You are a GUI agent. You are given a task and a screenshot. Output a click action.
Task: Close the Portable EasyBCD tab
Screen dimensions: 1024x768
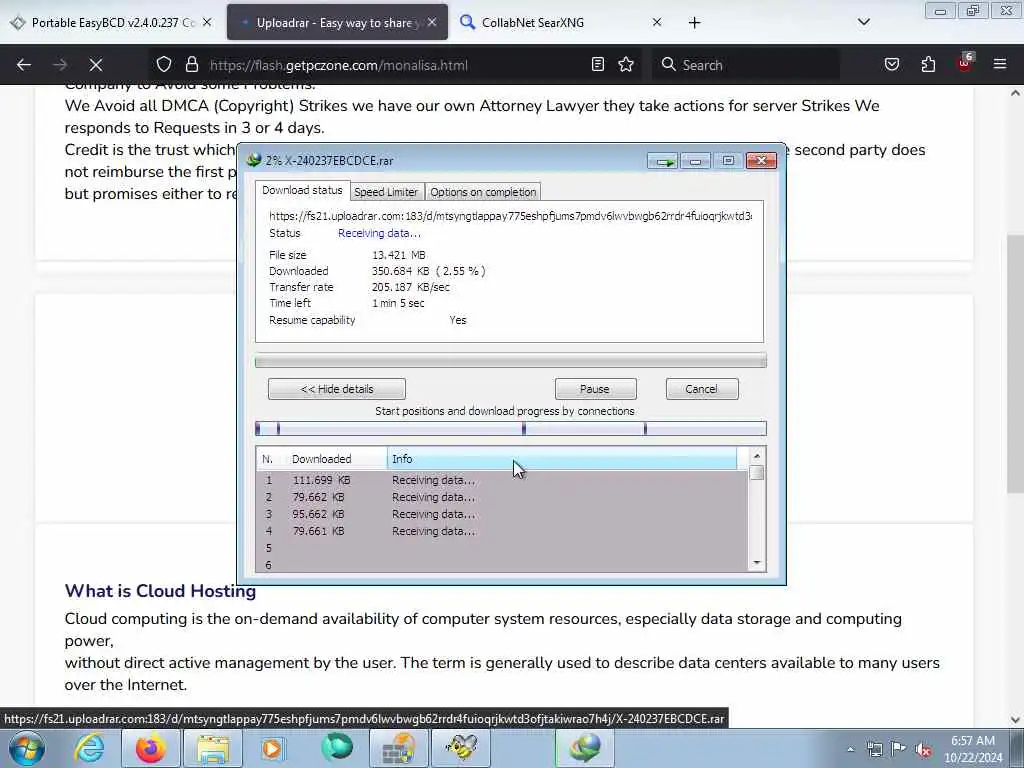[207, 22]
